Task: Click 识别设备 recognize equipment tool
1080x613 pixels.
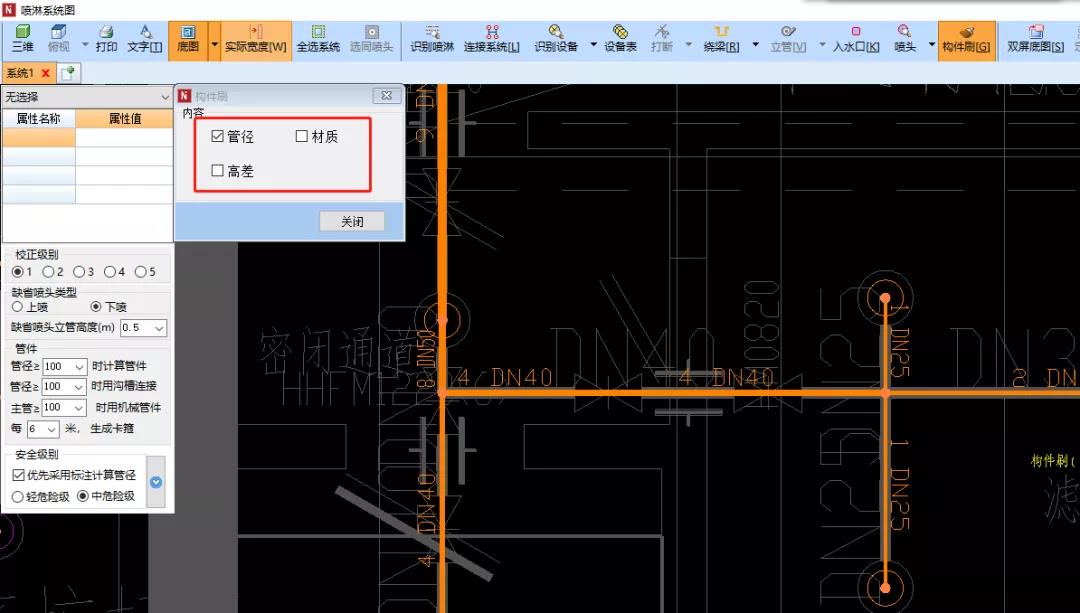Action: [556, 39]
